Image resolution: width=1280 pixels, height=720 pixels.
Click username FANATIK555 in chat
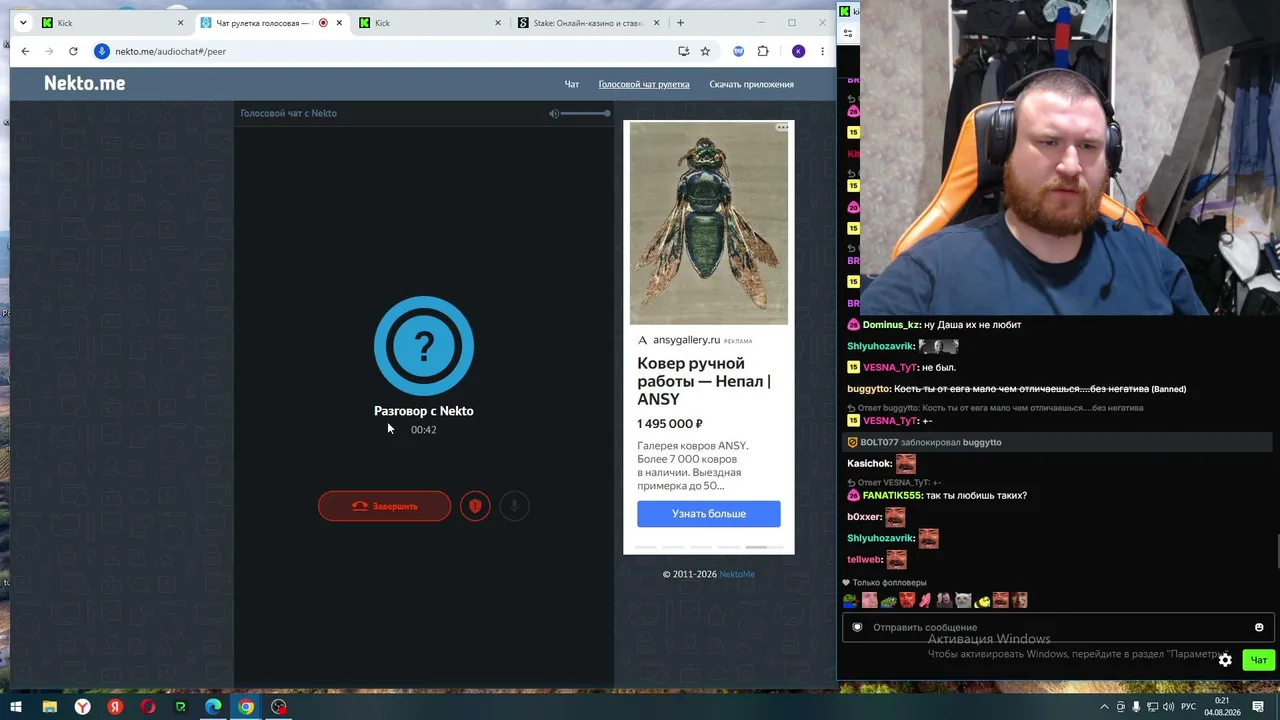coord(892,496)
